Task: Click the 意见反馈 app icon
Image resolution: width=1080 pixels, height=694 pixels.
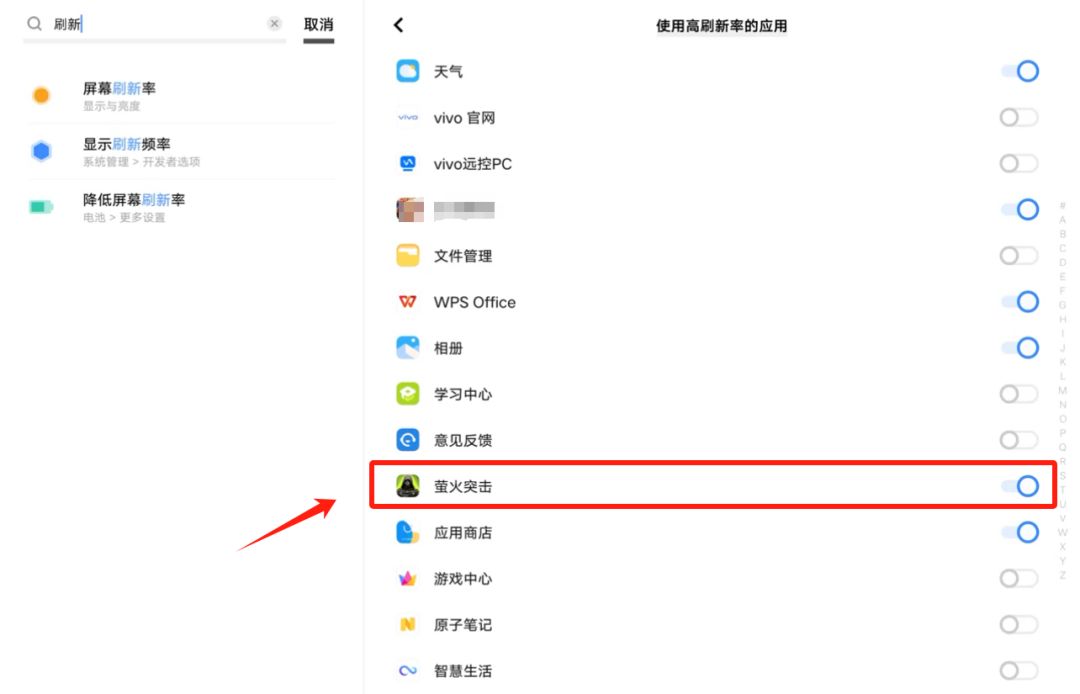Action: coord(408,440)
